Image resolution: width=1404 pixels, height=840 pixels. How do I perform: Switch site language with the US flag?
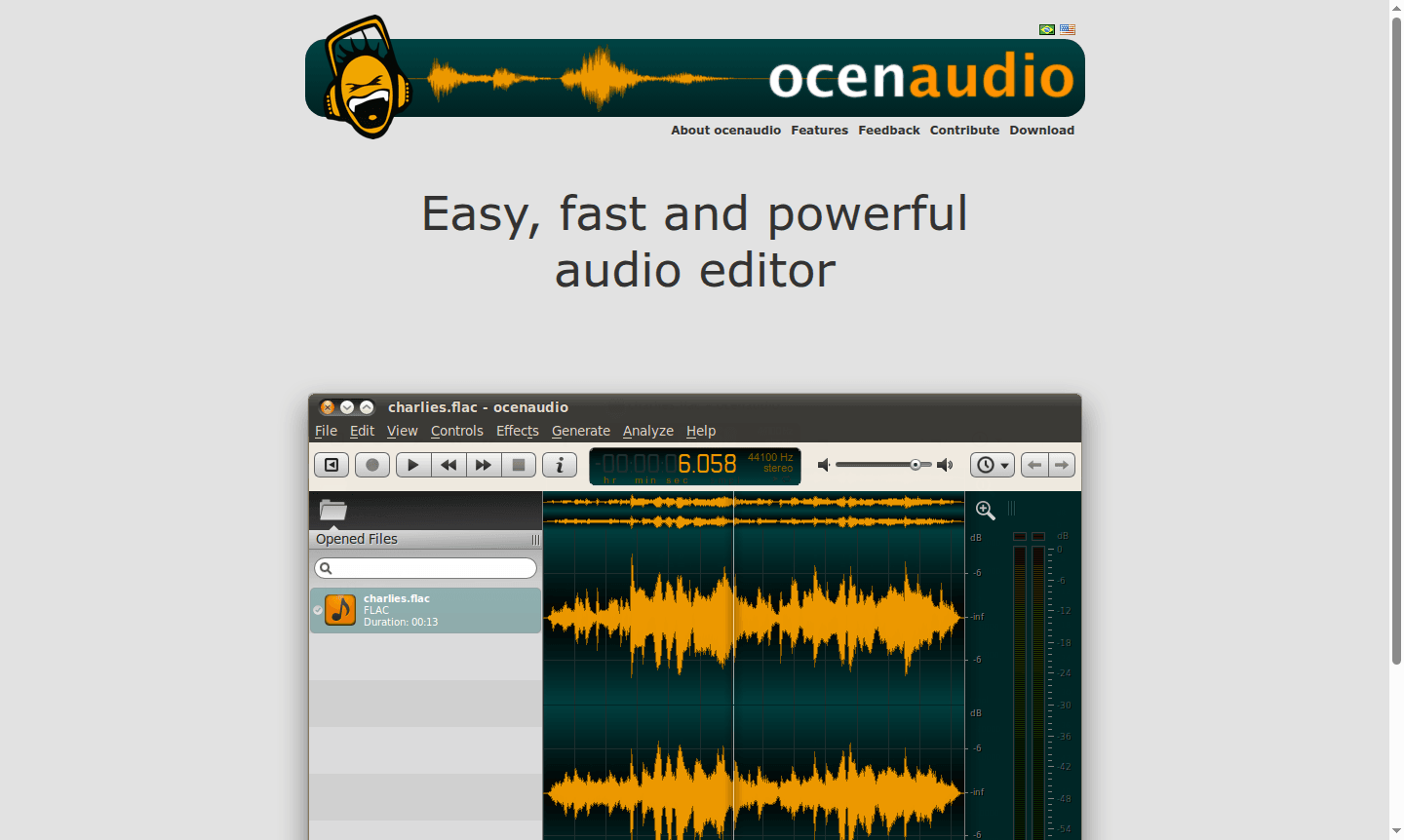click(x=1067, y=29)
